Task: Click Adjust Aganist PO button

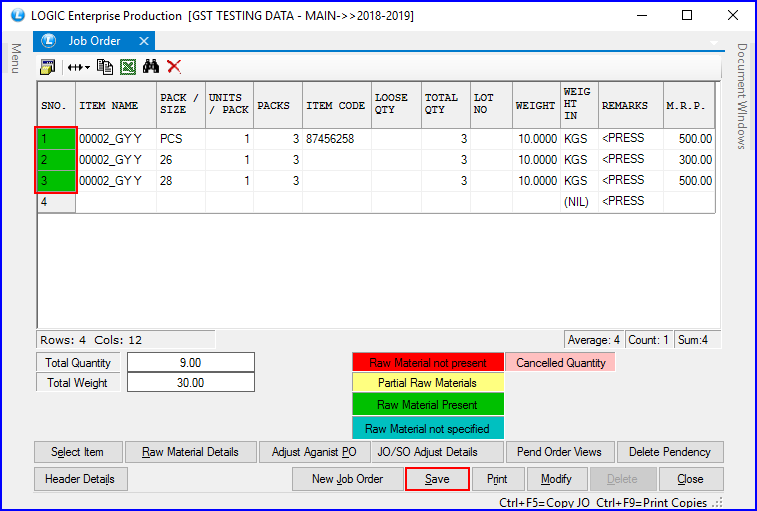Action: (x=315, y=452)
